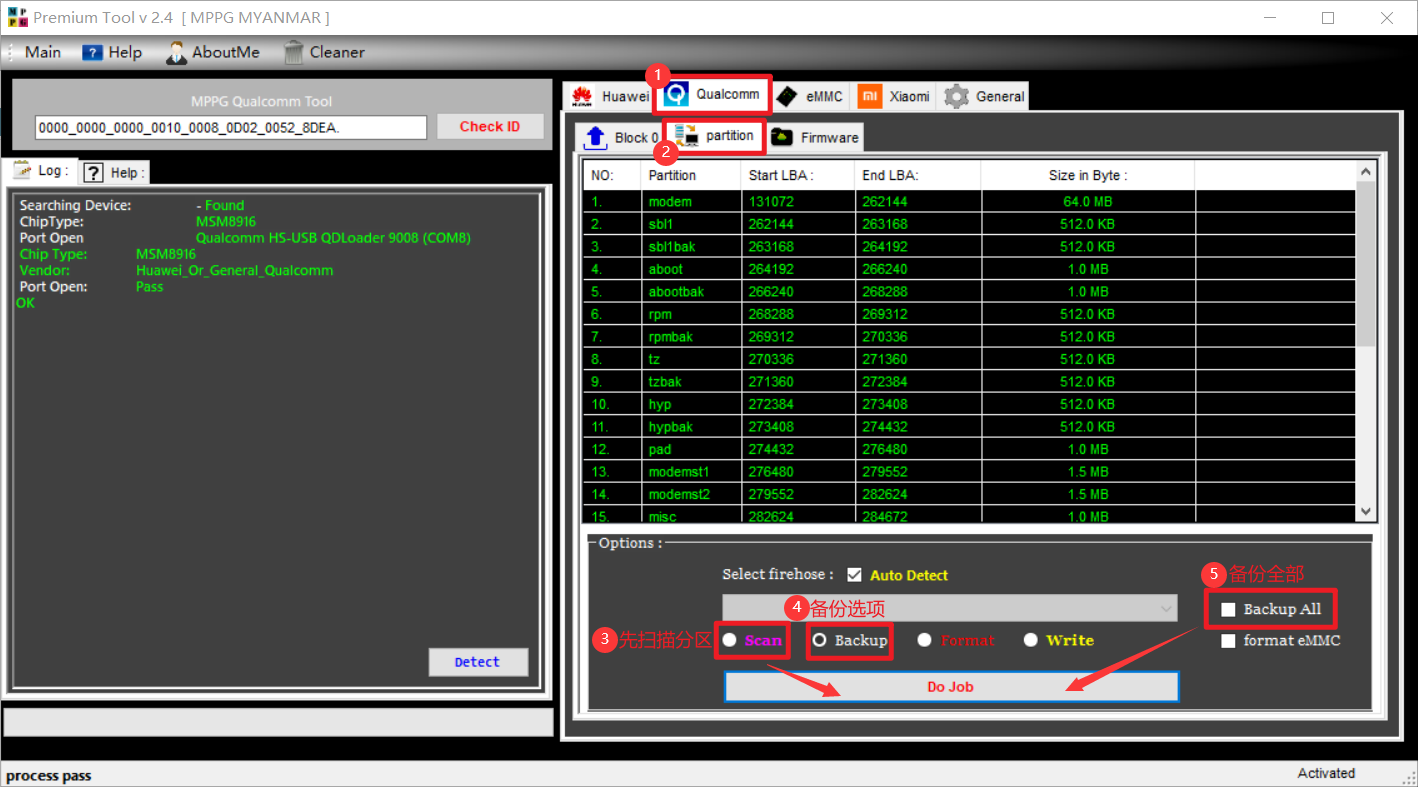This screenshot has width=1418, height=787.
Task: Focus the device ID text field
Action: 231,127
